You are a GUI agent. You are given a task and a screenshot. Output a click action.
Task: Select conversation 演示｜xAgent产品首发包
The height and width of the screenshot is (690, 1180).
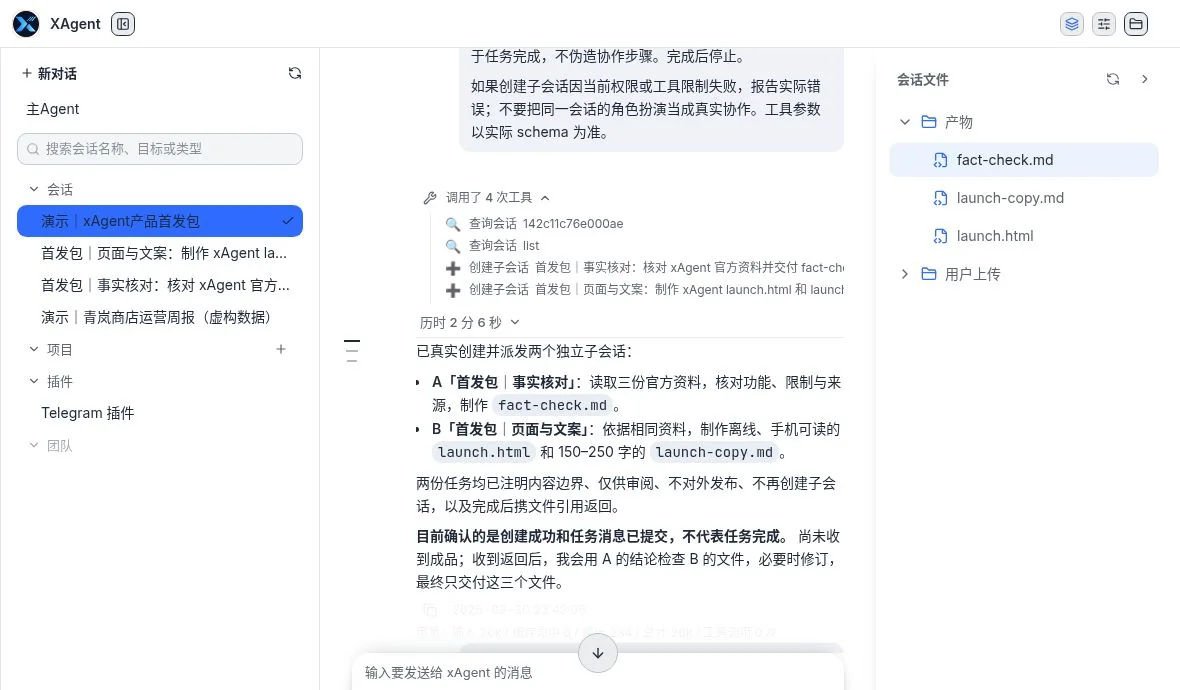pos(160,221)
